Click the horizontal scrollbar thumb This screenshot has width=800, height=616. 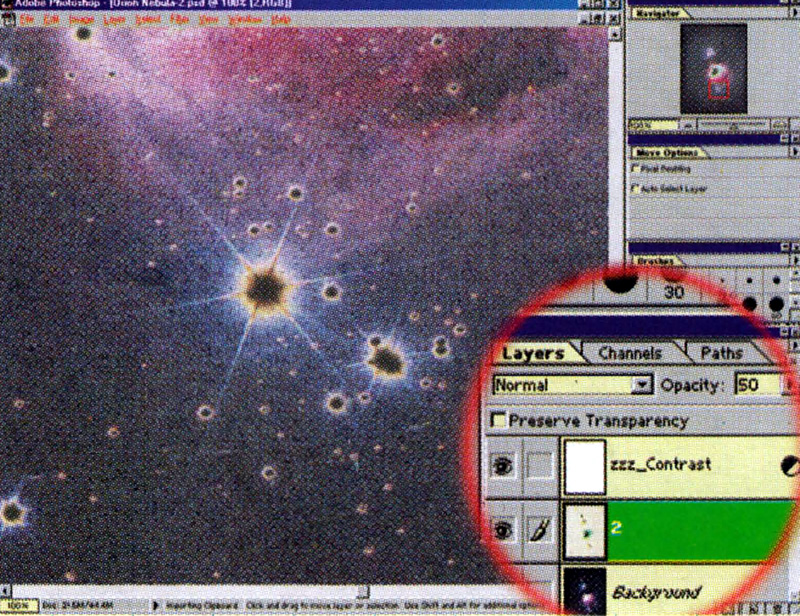coord(363,592)
